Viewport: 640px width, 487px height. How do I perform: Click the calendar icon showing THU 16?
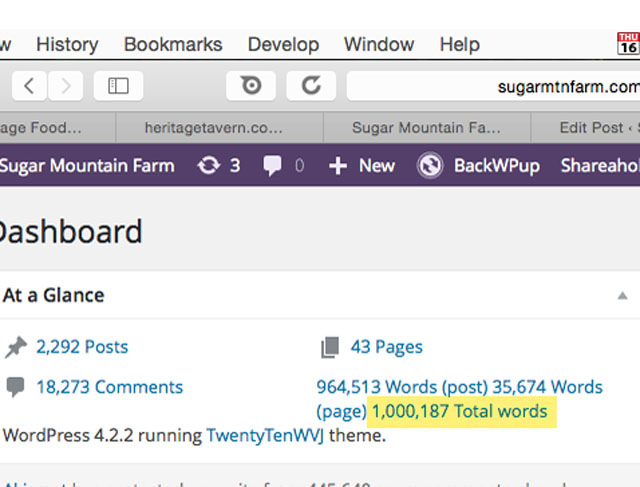[628, 43]
